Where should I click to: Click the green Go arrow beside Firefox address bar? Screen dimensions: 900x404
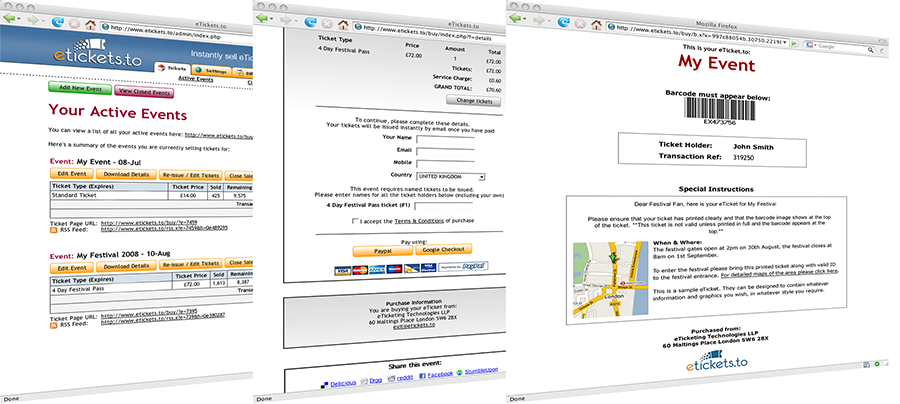[794, 43]
